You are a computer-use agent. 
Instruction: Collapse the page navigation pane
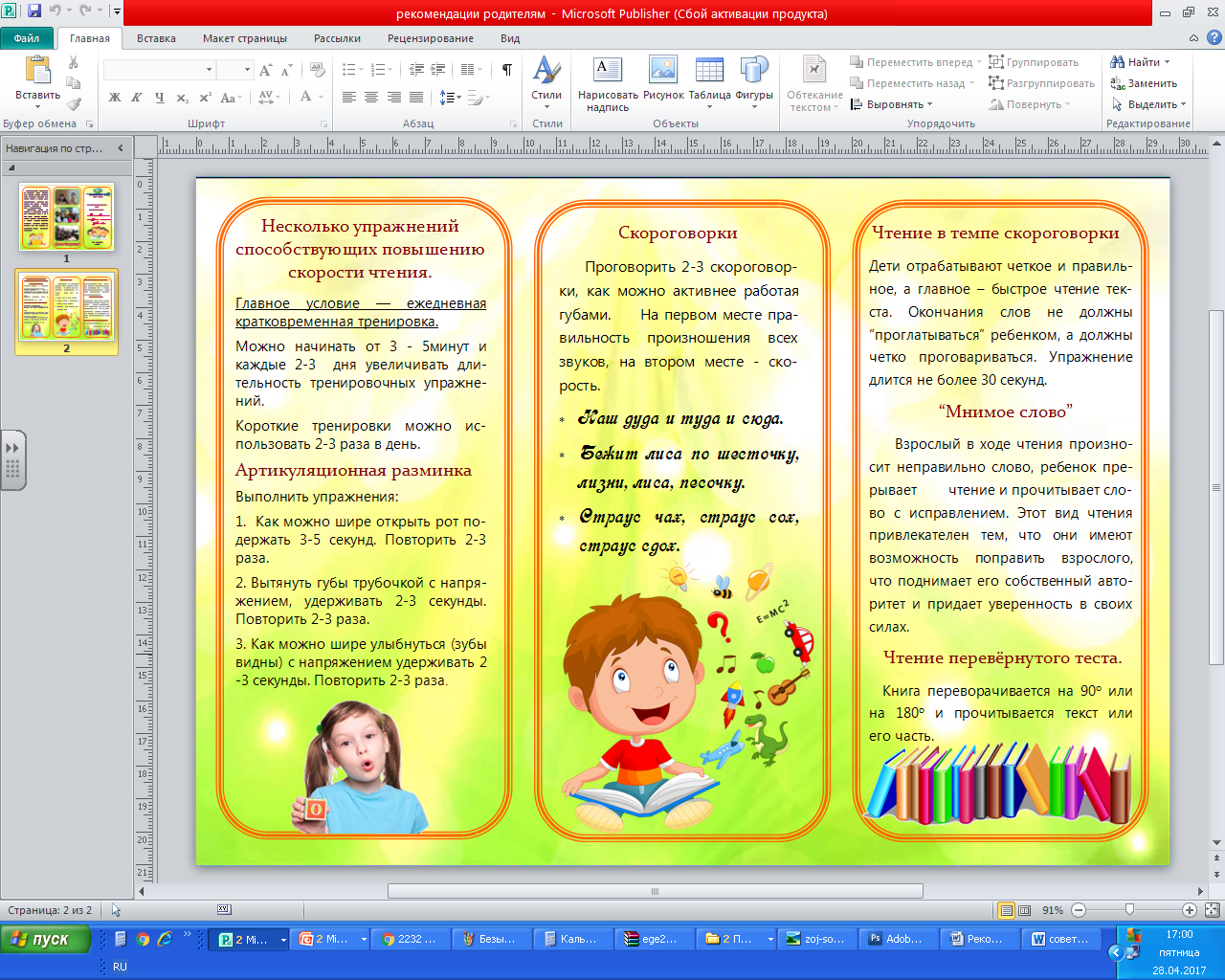coord(120,148)
